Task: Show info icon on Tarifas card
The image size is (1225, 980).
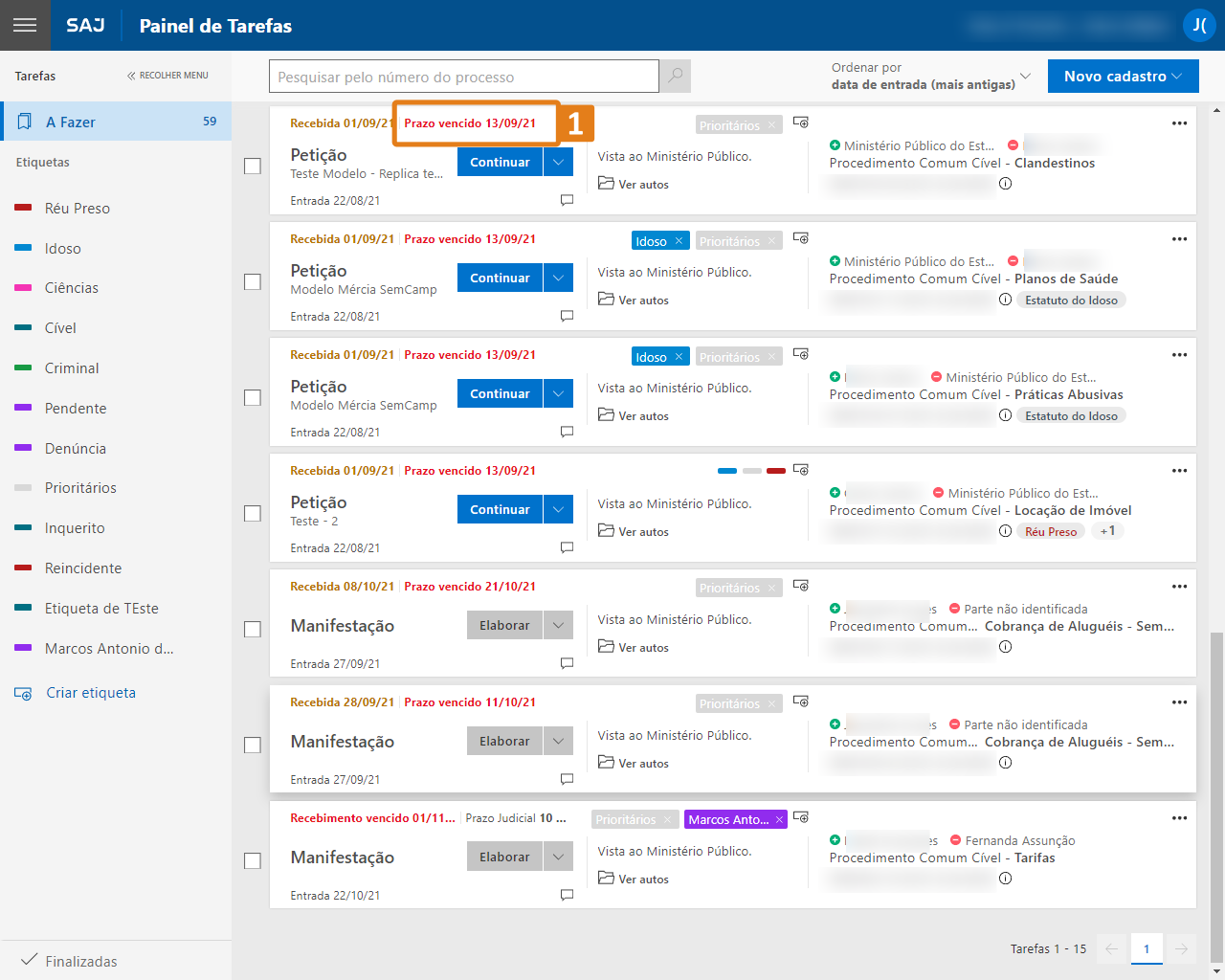Action: pos(1005,879)
